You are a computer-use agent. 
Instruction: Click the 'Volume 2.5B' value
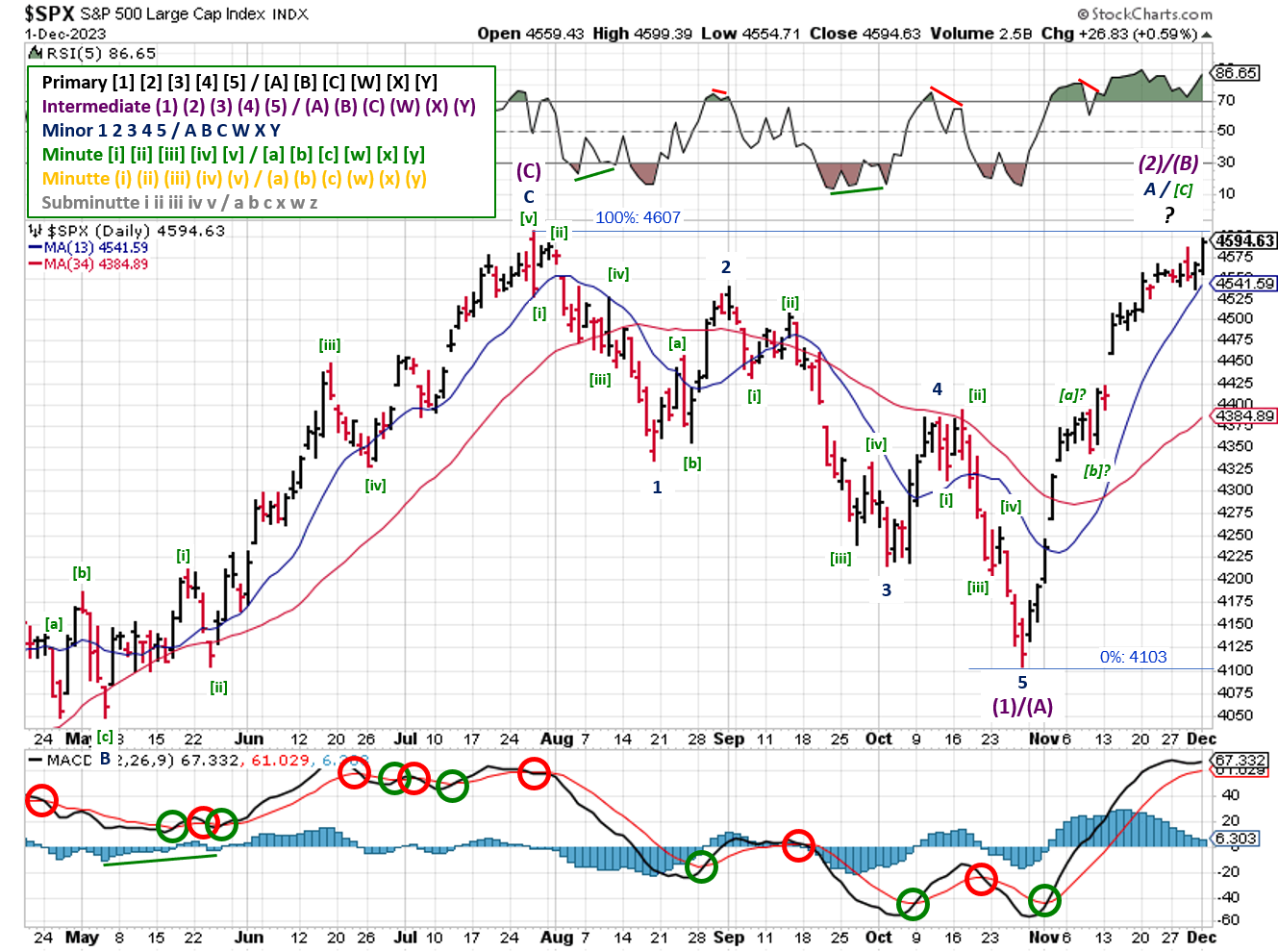pyautogui.click(x=981, y=34)
